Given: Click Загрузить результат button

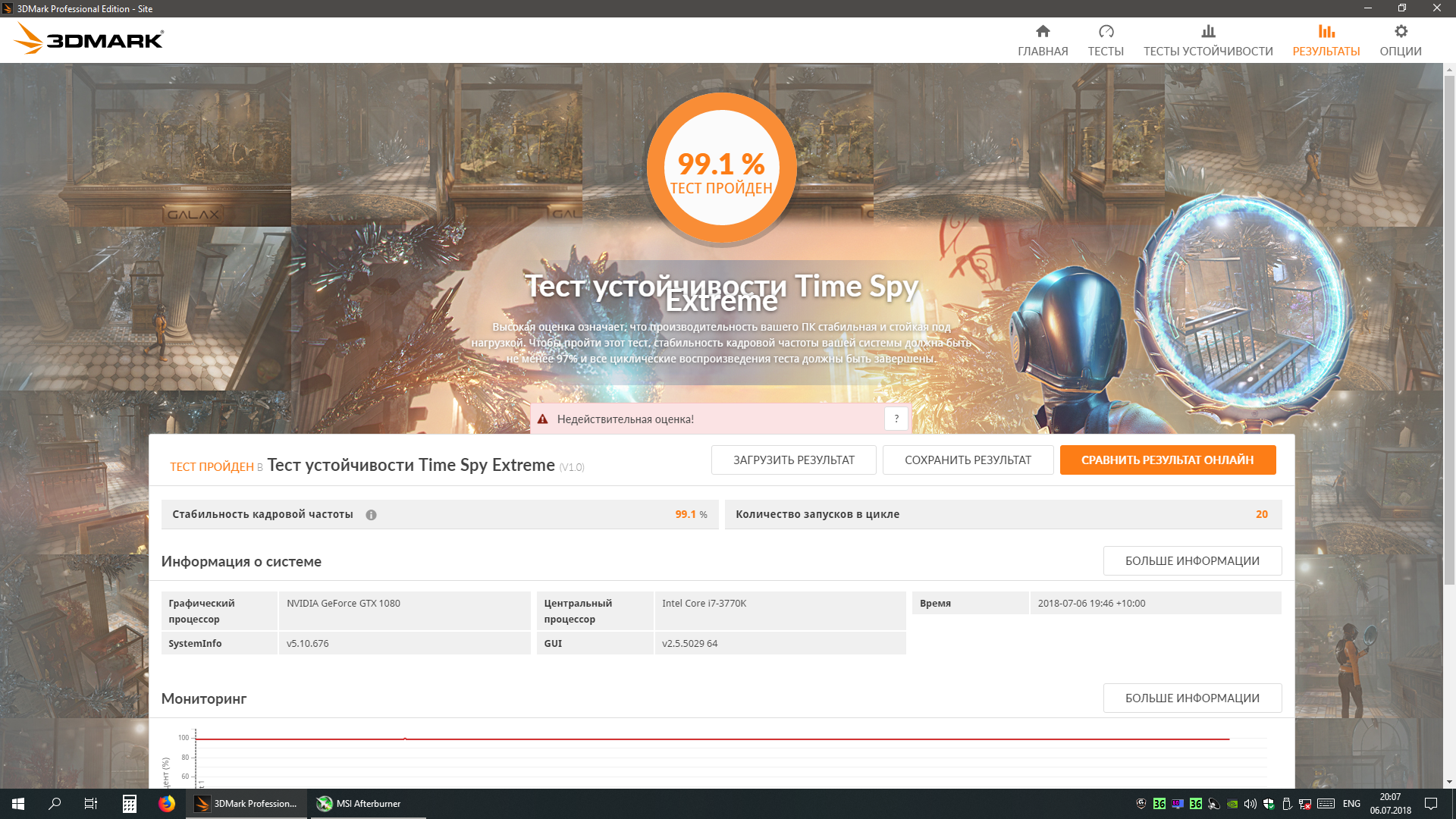Looking at the screenshot, I should coord(793,460).
